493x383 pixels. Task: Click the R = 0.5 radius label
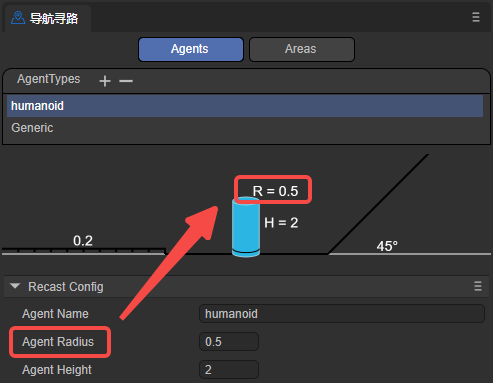(x=275, y=191)
